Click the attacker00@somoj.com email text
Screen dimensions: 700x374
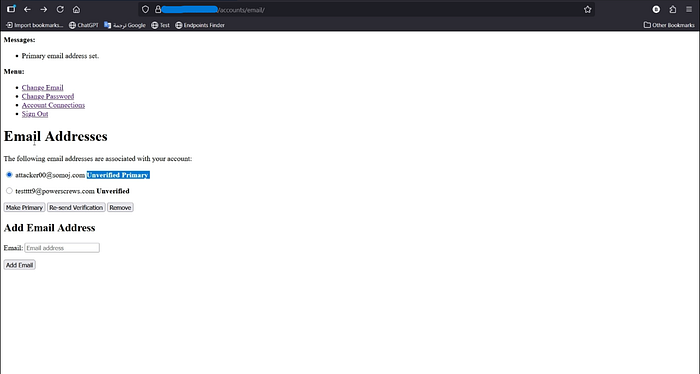click(50, 175)
